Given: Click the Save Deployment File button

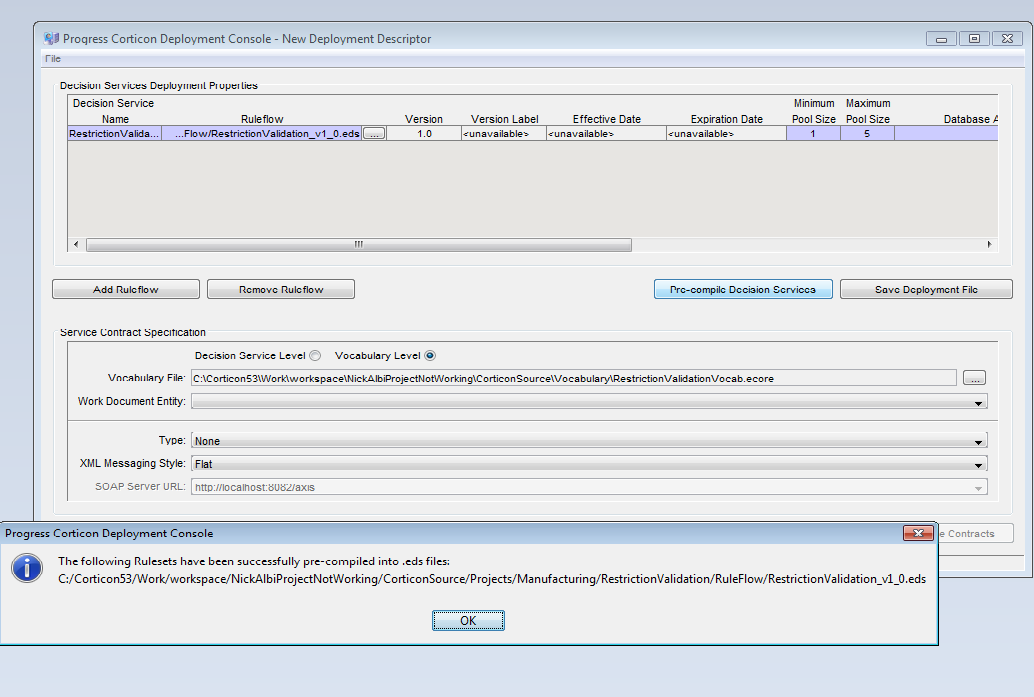Looking at the screenshot, I should click(x=926, y=289).
